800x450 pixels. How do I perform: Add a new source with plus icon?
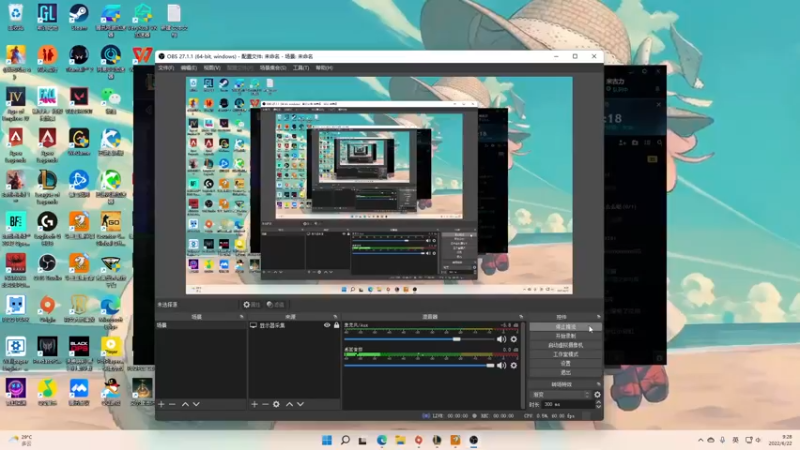(x=254, y=404)
